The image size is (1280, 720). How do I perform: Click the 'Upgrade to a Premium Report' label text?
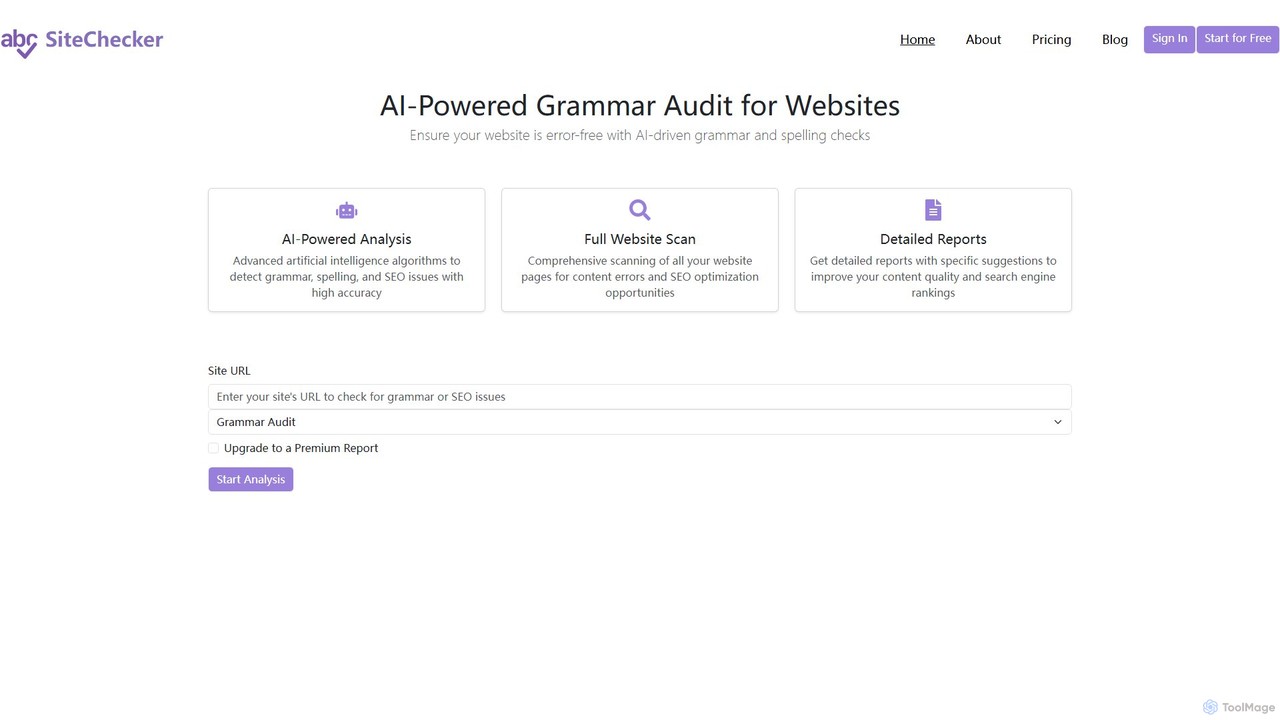[x=301, y=448]
